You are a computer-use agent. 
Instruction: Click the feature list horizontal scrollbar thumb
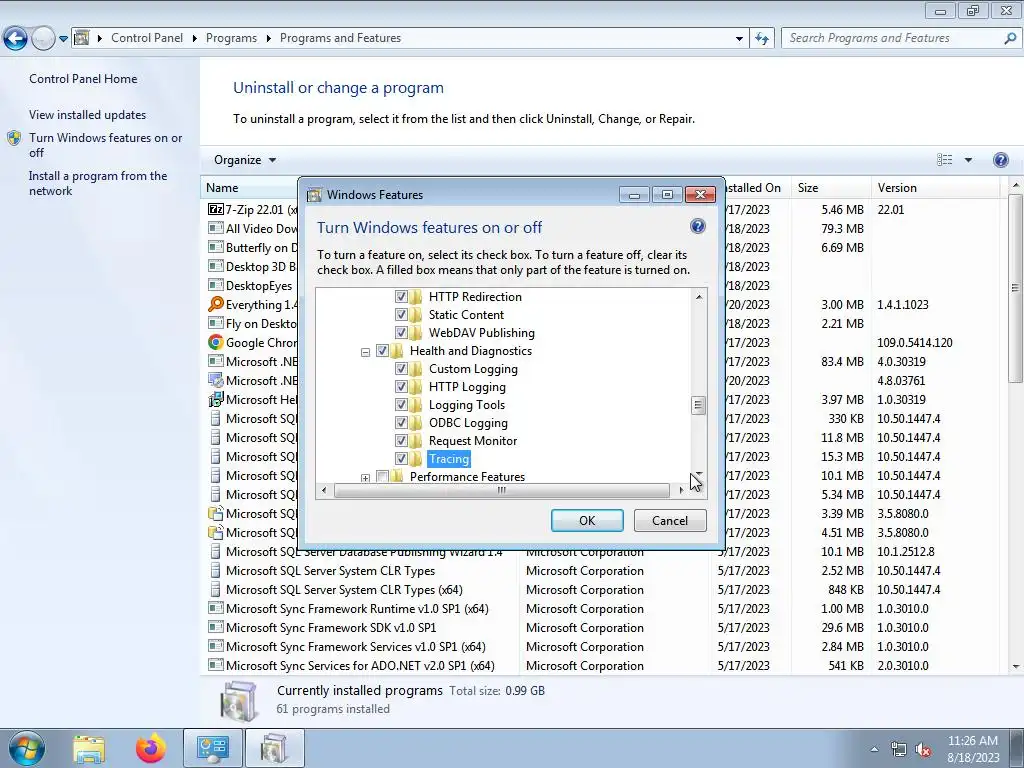pos(502,490)
